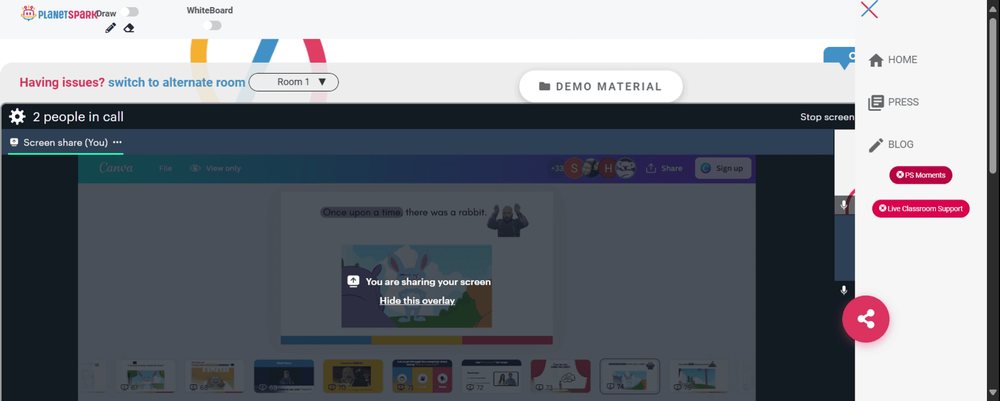The width and height of the screenshot is (1000, 401).
Task: Close the side menu with X
Action: pyautogui.click(x=869, y=10)
